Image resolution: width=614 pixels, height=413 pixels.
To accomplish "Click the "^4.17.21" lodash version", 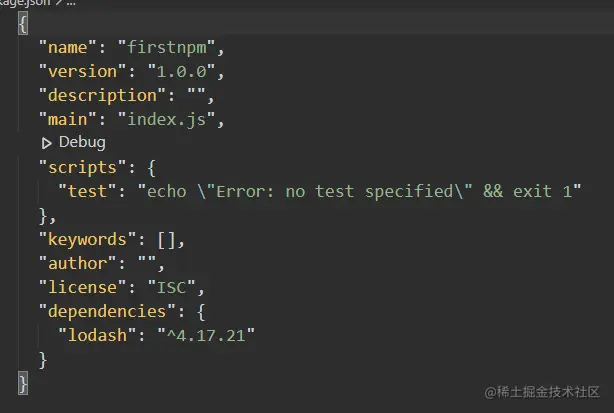I will (x=206, y=335).
